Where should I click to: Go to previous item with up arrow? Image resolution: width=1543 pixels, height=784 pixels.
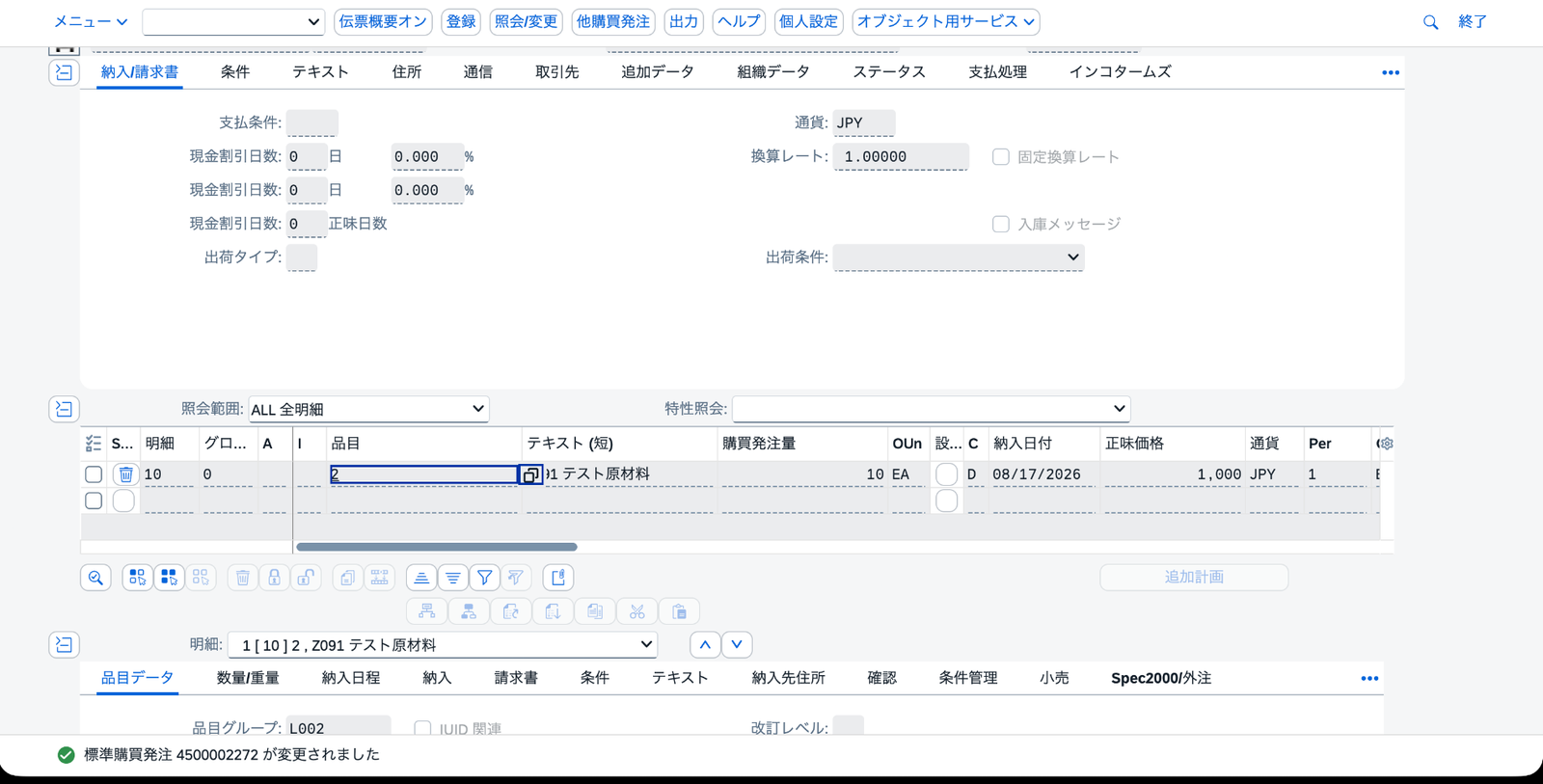pos(705,644)
